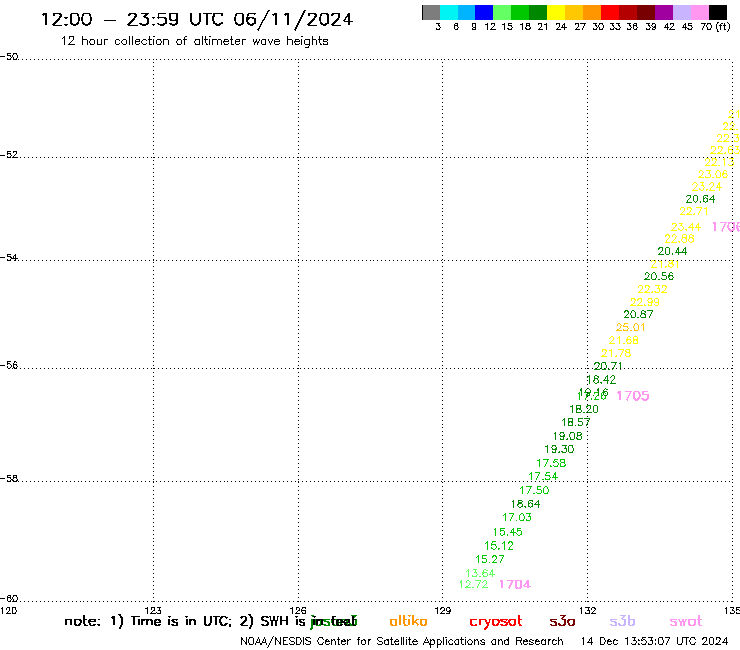Click the pure blue legend swatch
The image size is (740, 650).
[484, 12]
